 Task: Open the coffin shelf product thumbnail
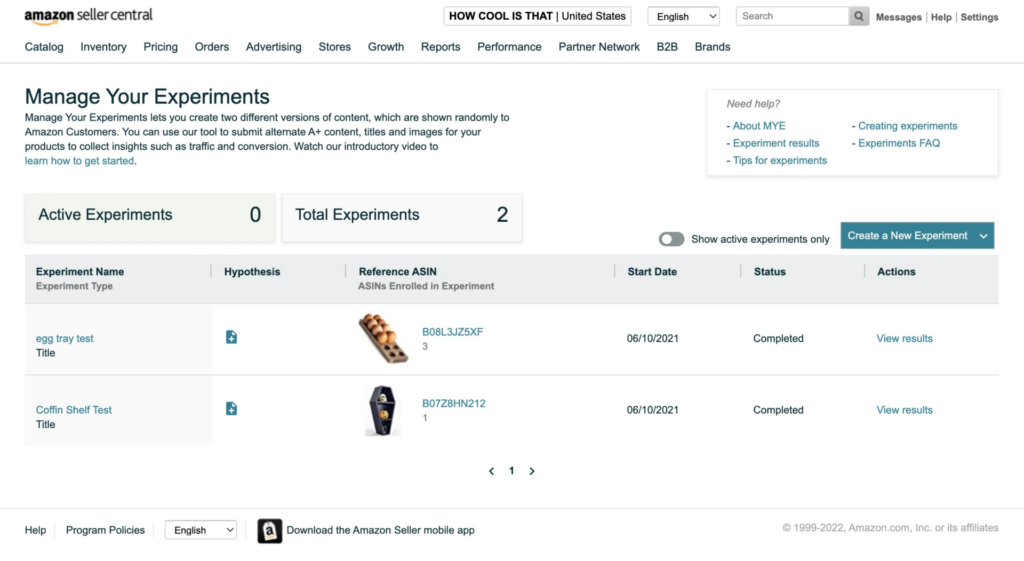[x=383, y=410]
